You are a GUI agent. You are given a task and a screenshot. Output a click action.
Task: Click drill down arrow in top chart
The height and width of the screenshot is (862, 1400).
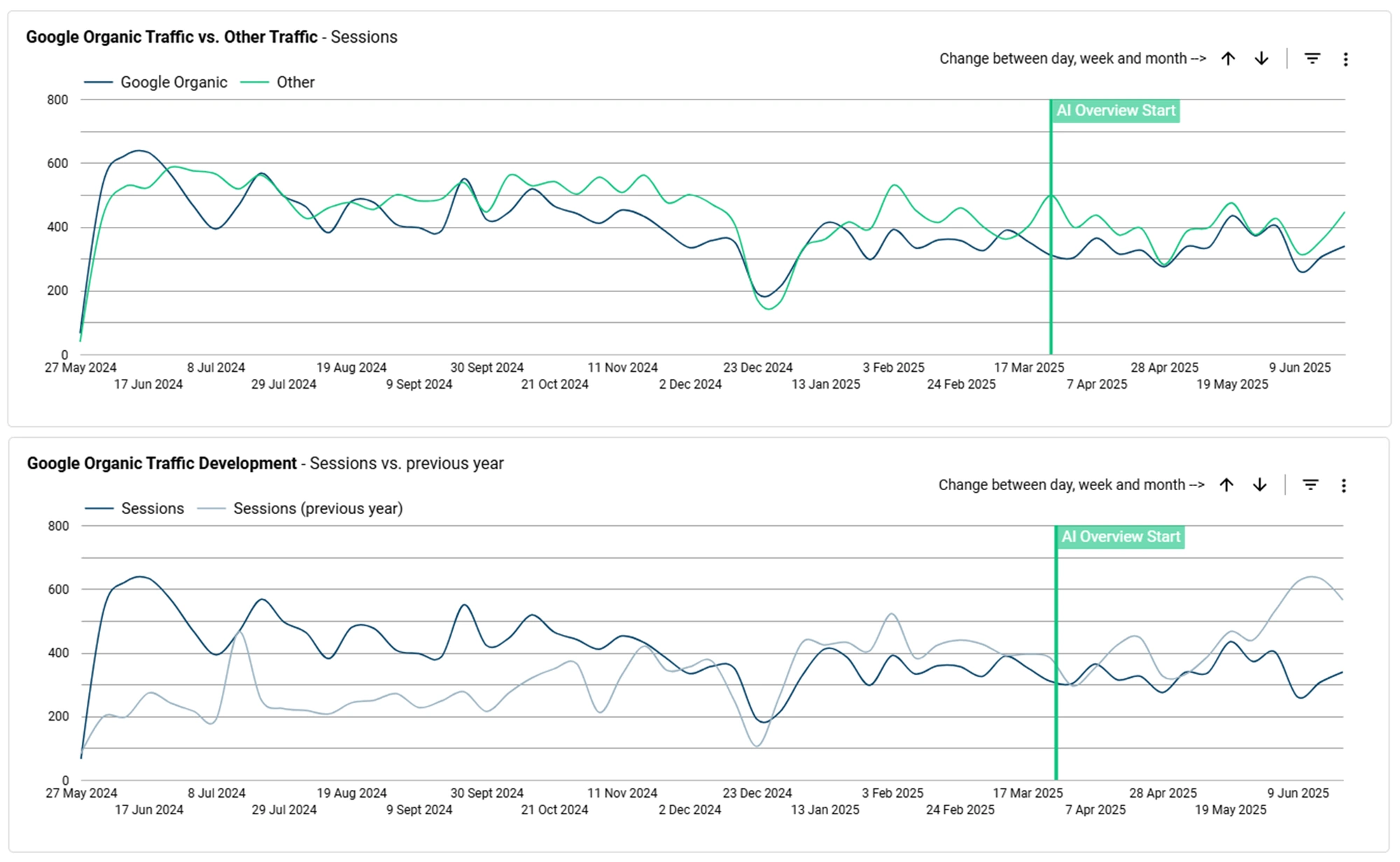tap(1261, 59)
